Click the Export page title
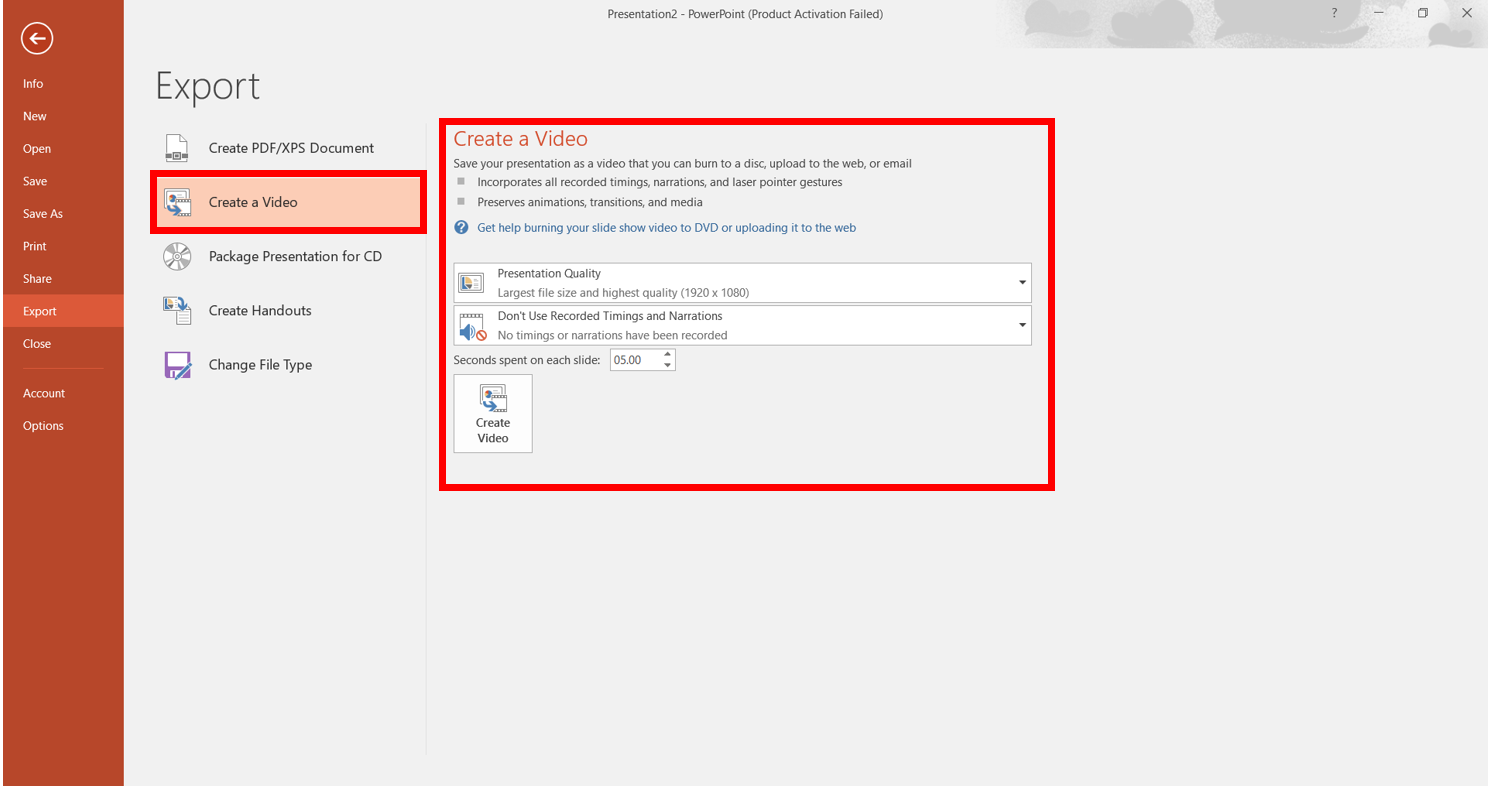1490x786 pixels. coord(208,88)
